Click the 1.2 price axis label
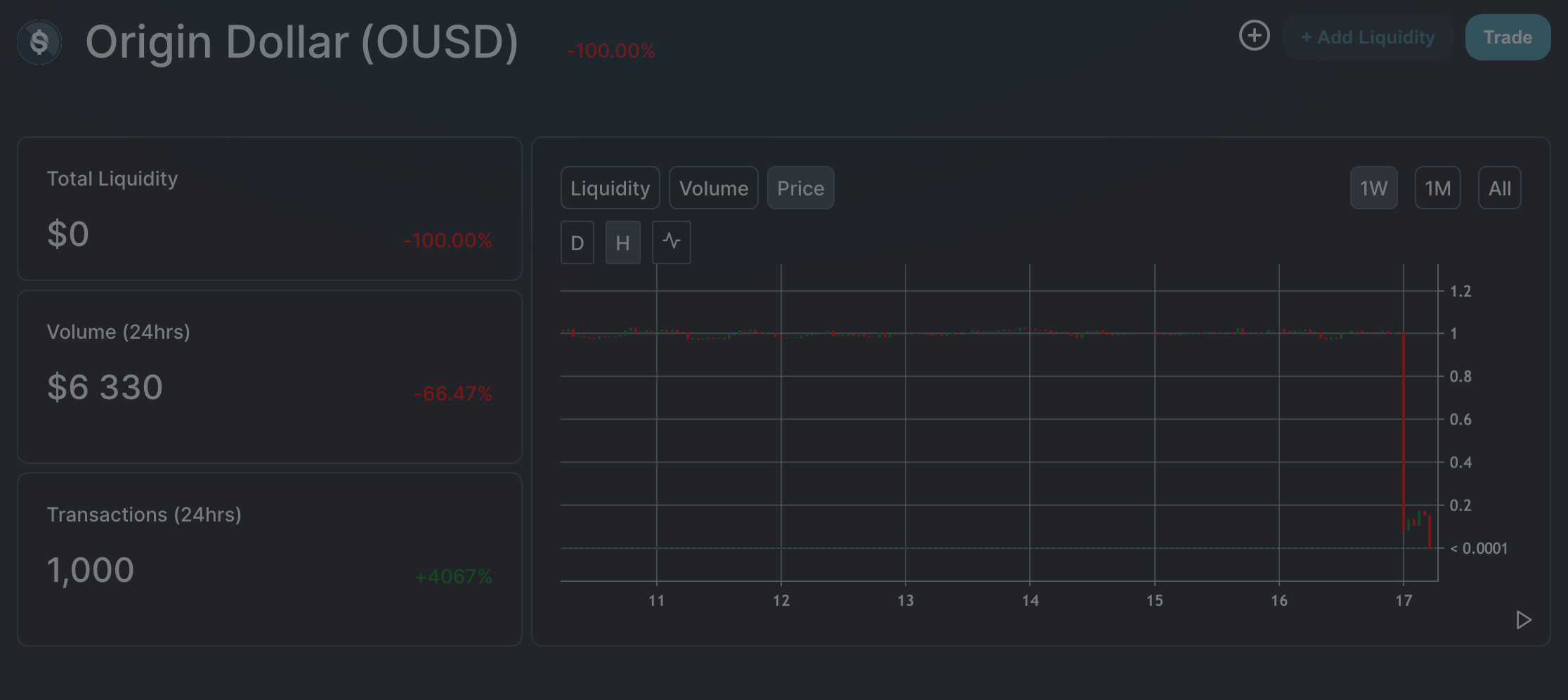Image resolution: width=1568 pixels, height=700 pixels. point(1461,291)
